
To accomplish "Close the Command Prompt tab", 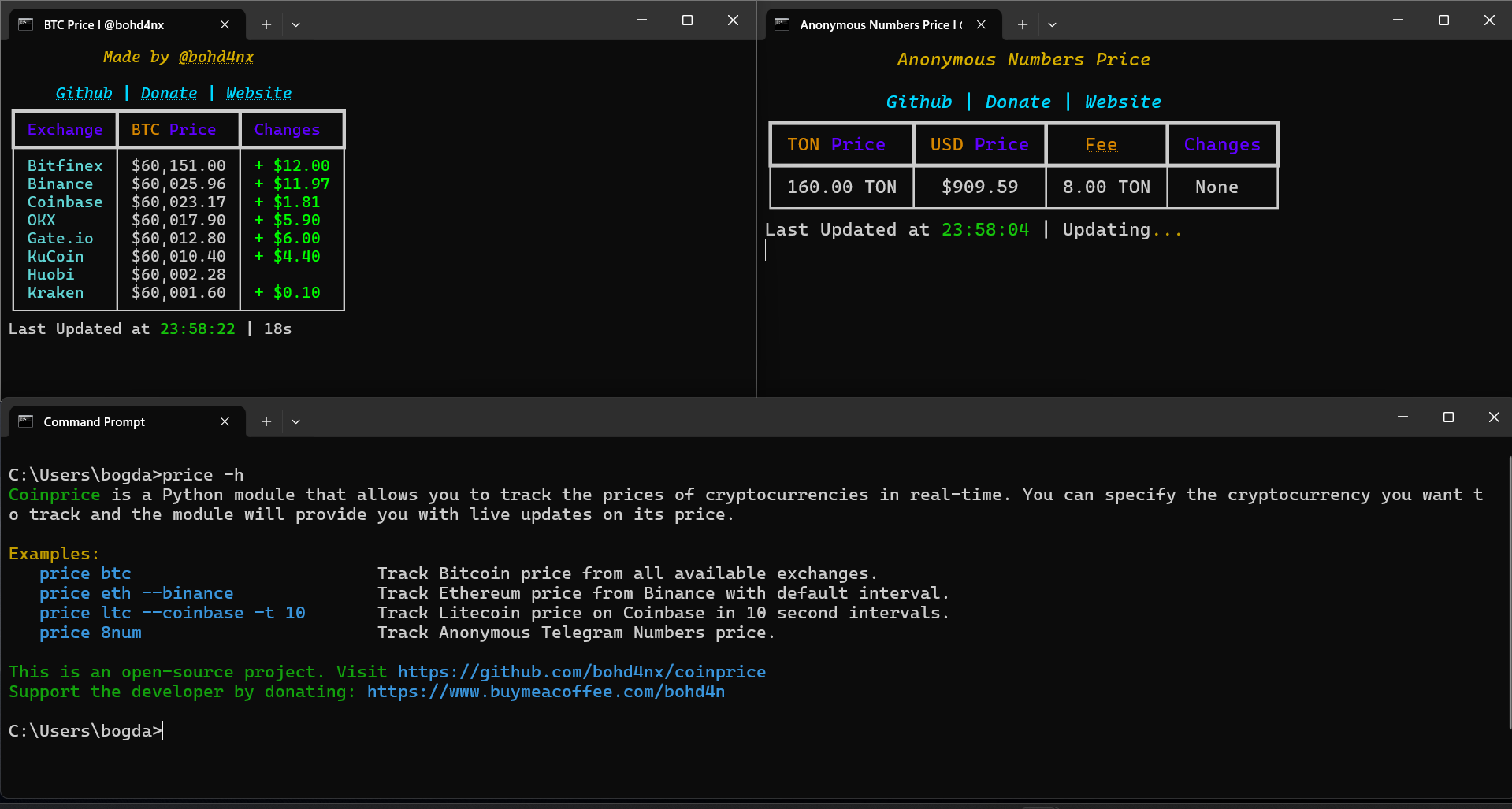I will coord(225,421).
